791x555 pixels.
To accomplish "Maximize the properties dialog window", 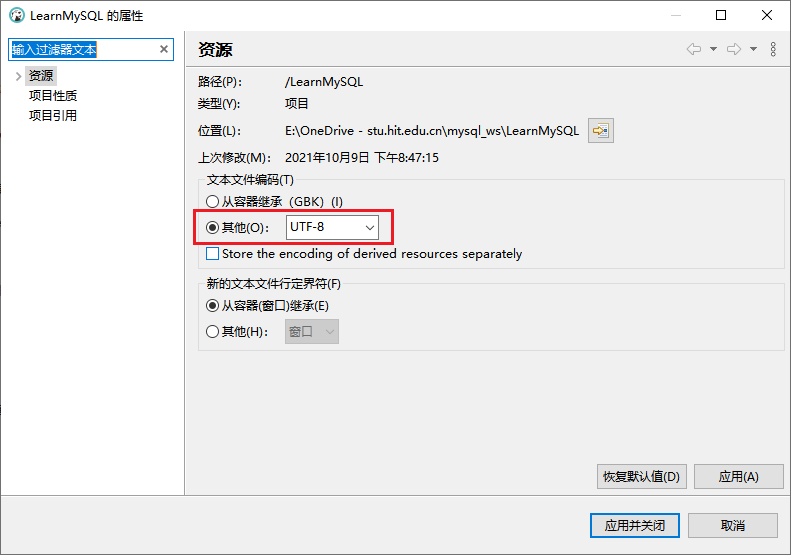I will [721, 15].
